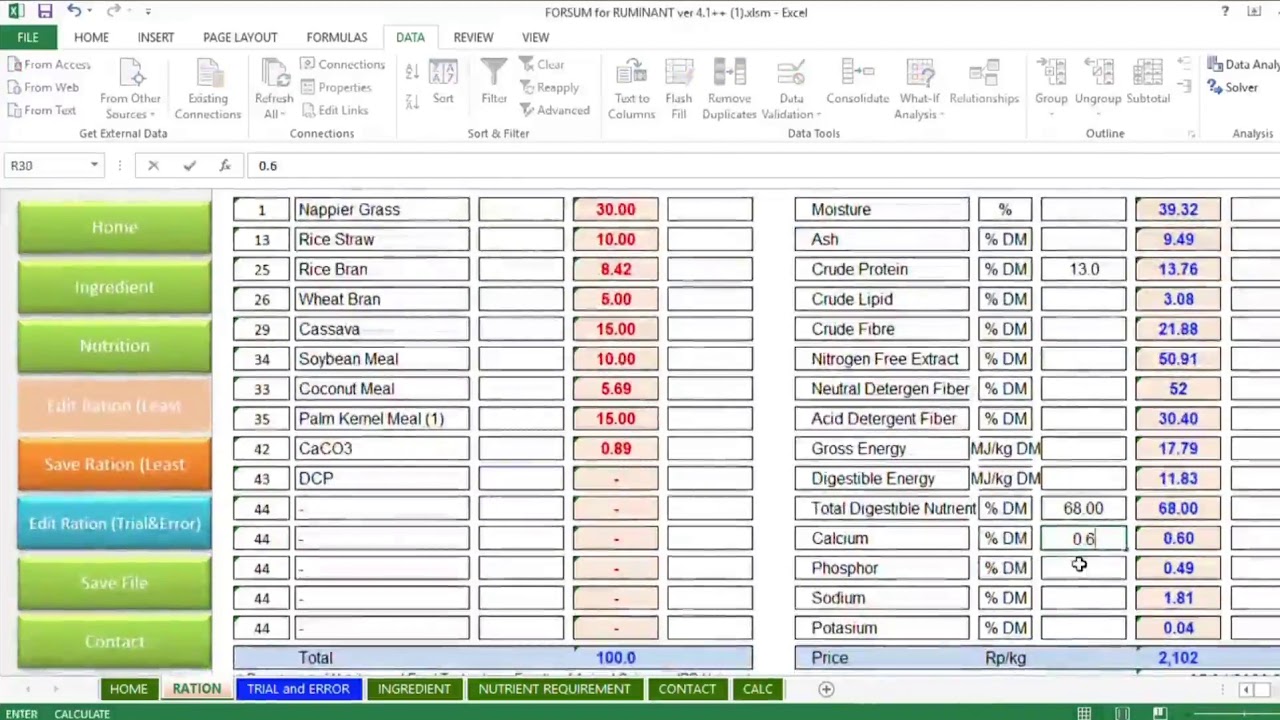The image size is (1280, 720).
Task: Open the From Text data import
Action: pos(41,110)
